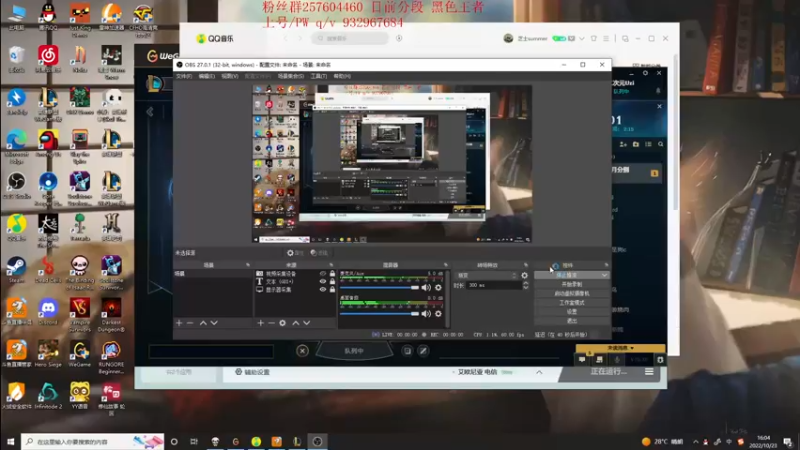
Task: Click the Exit button in OBS controls
Action: (x=571, y=321)
